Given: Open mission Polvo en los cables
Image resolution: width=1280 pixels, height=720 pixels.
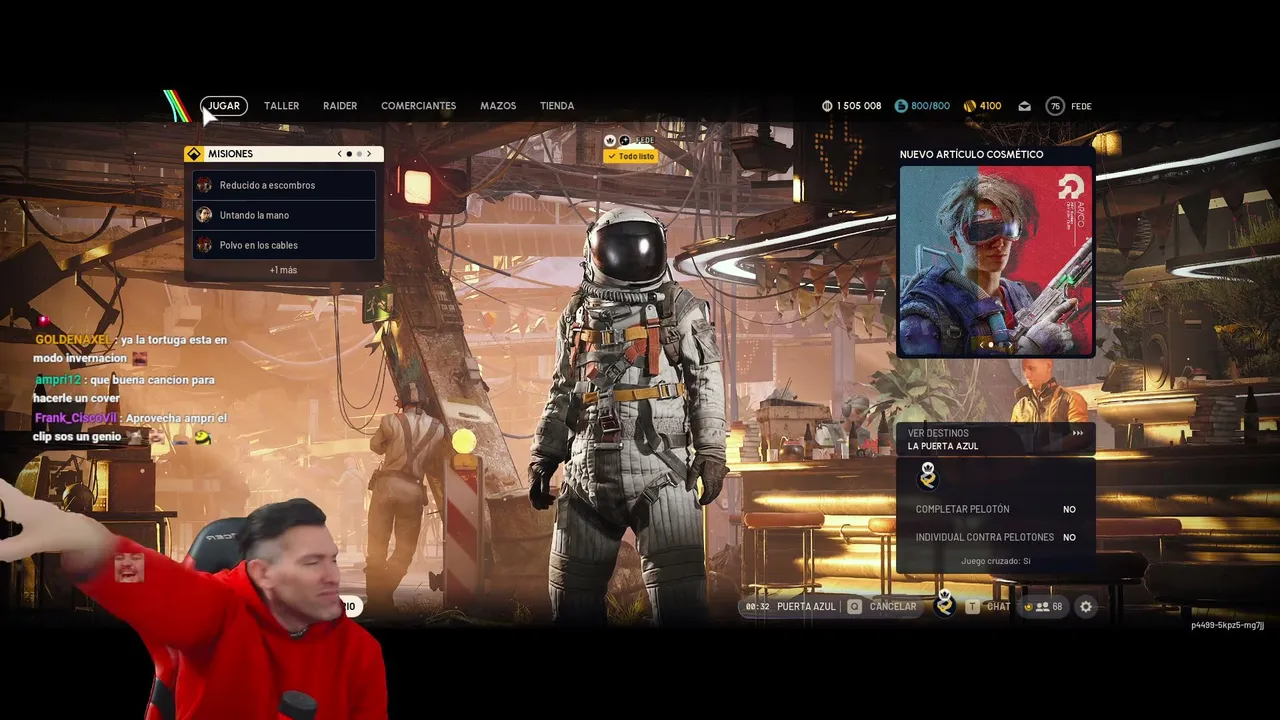Looking at the screenshot, I should pyautogui.click(x=284, y=245).
